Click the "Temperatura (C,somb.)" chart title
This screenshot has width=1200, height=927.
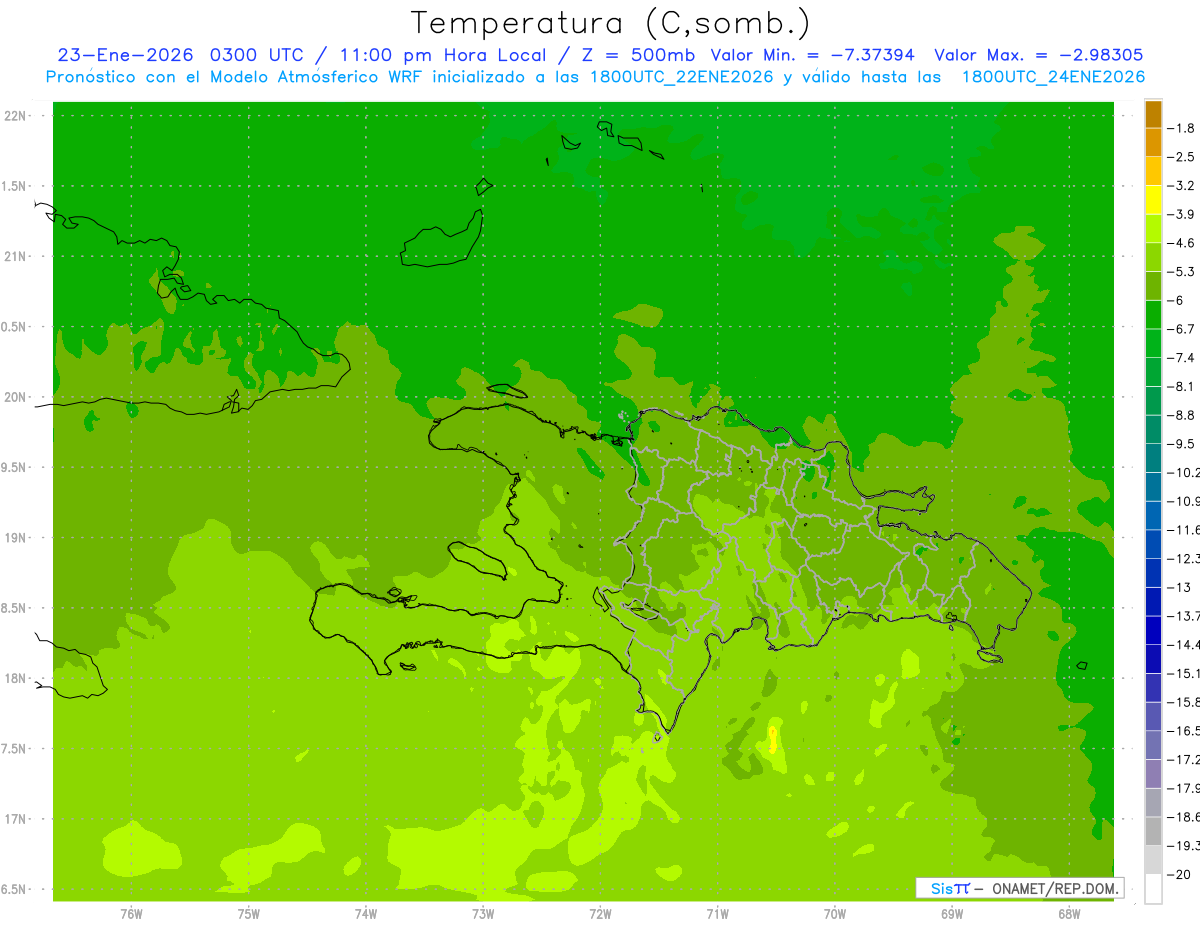[x=611, y=24]
